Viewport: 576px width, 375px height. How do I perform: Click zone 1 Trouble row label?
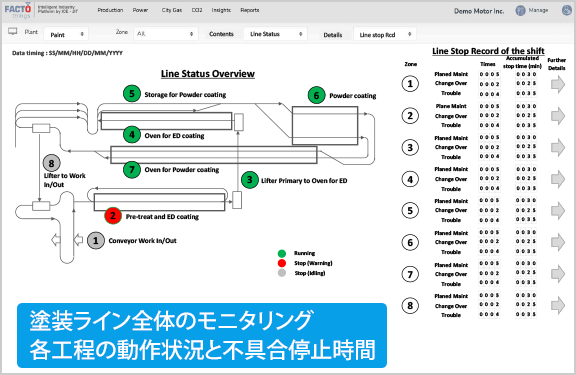pyautogui.click(x=451, y=93)
